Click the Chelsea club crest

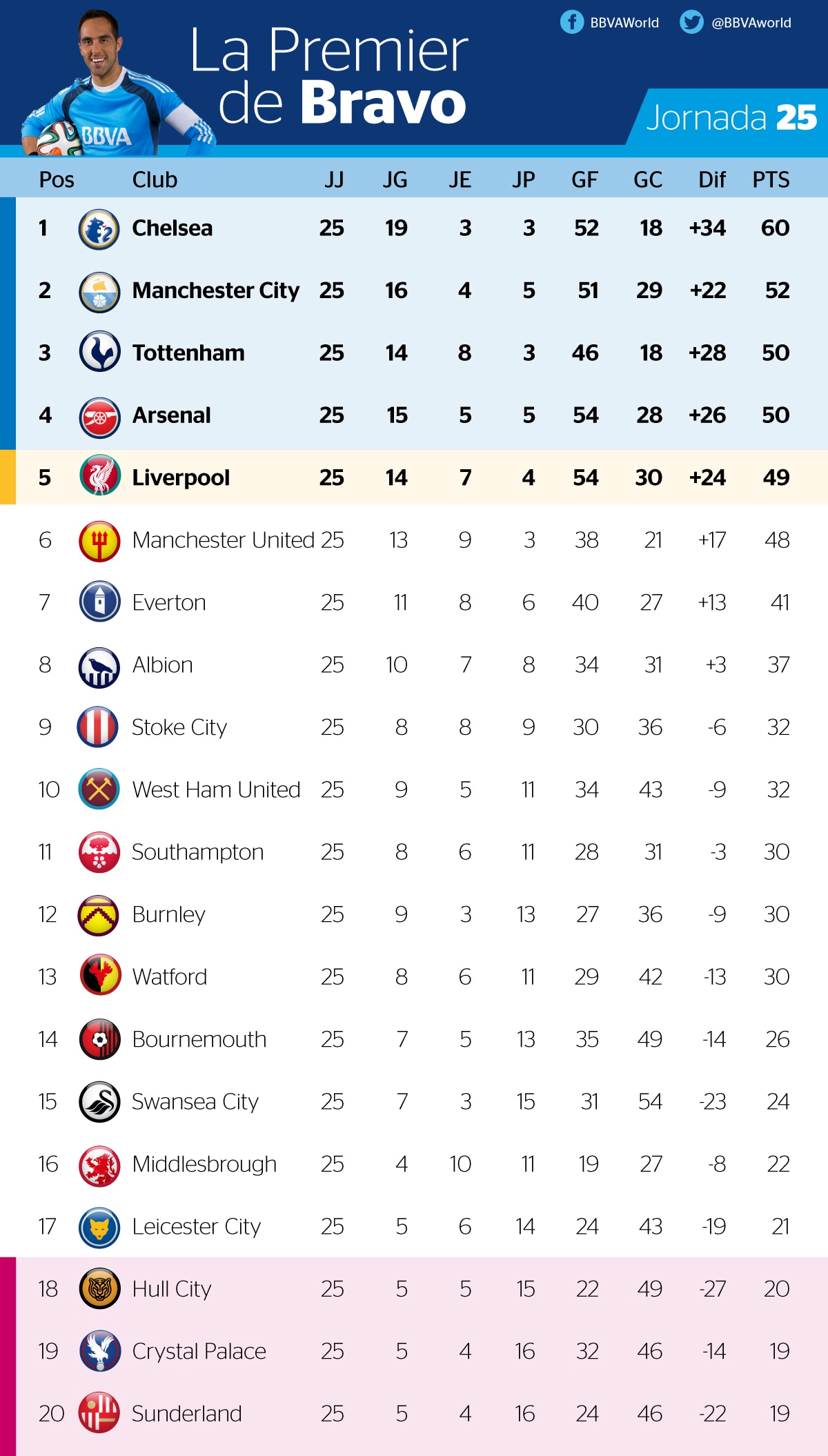coord(99,229)
